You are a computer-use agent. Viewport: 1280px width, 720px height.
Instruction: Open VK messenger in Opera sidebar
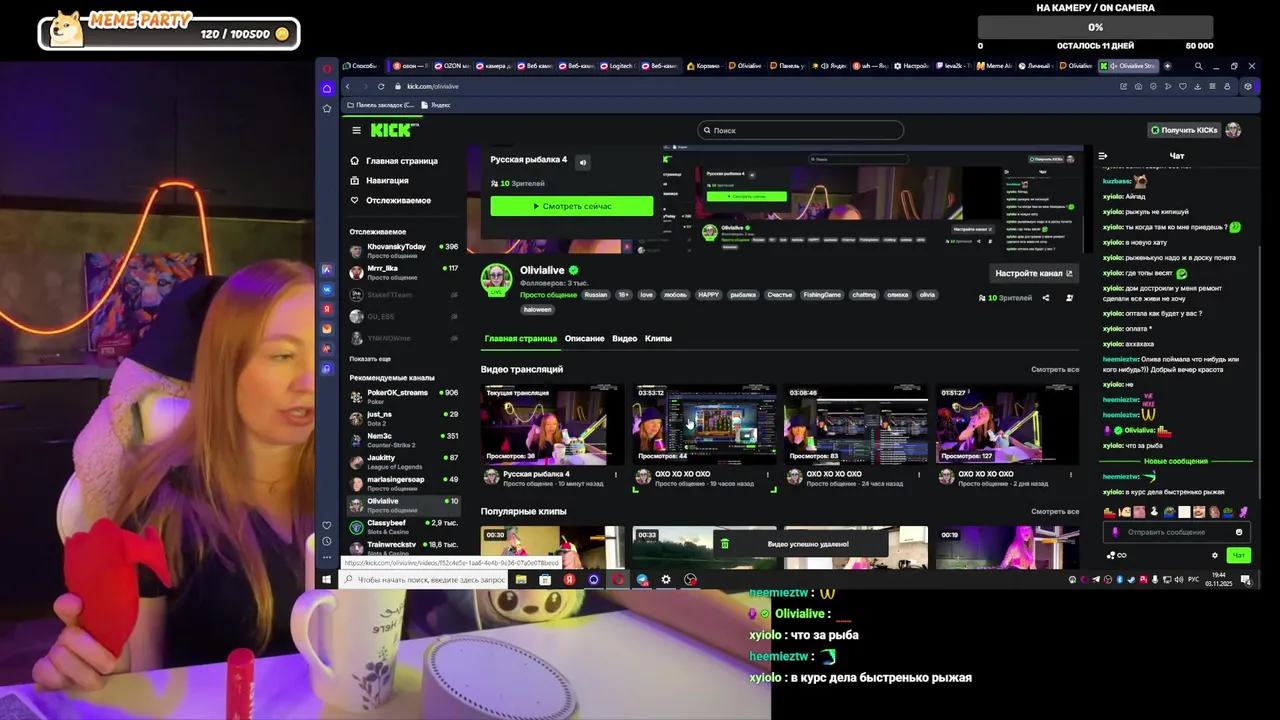click(326, 289)
